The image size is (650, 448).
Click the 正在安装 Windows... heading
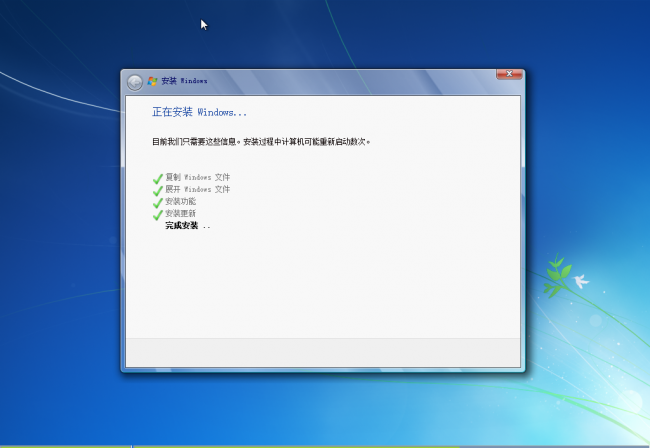click(199, 112)
